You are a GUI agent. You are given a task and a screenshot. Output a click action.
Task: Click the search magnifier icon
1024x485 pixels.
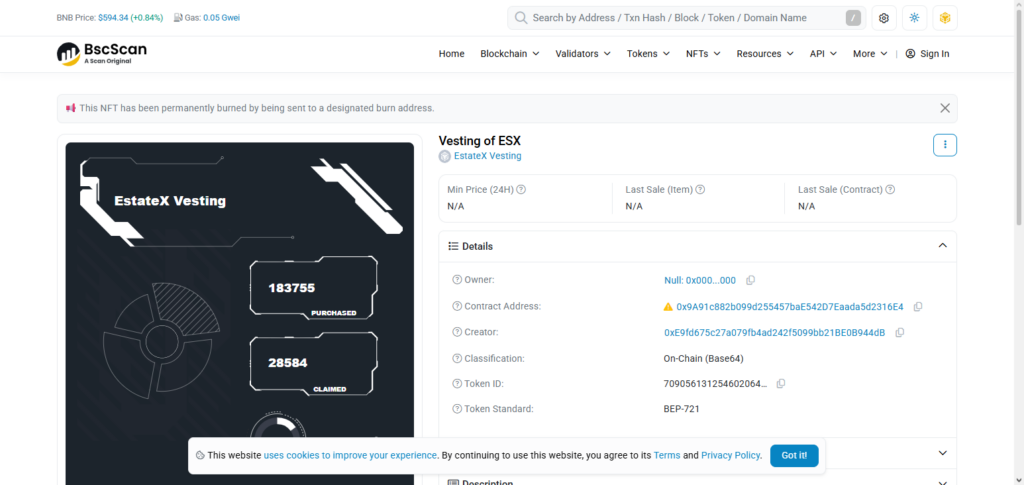tap(520, 18)
